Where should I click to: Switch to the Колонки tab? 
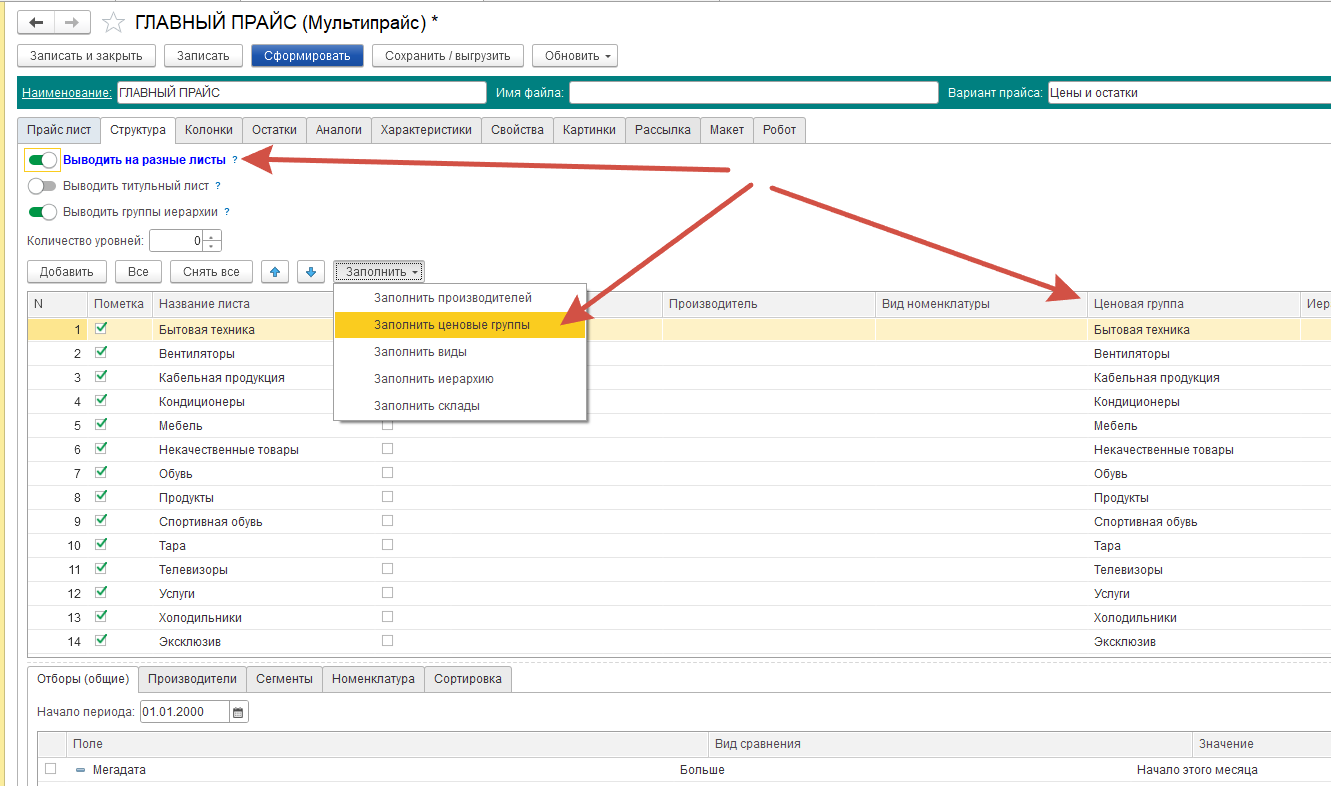point(209,130)
